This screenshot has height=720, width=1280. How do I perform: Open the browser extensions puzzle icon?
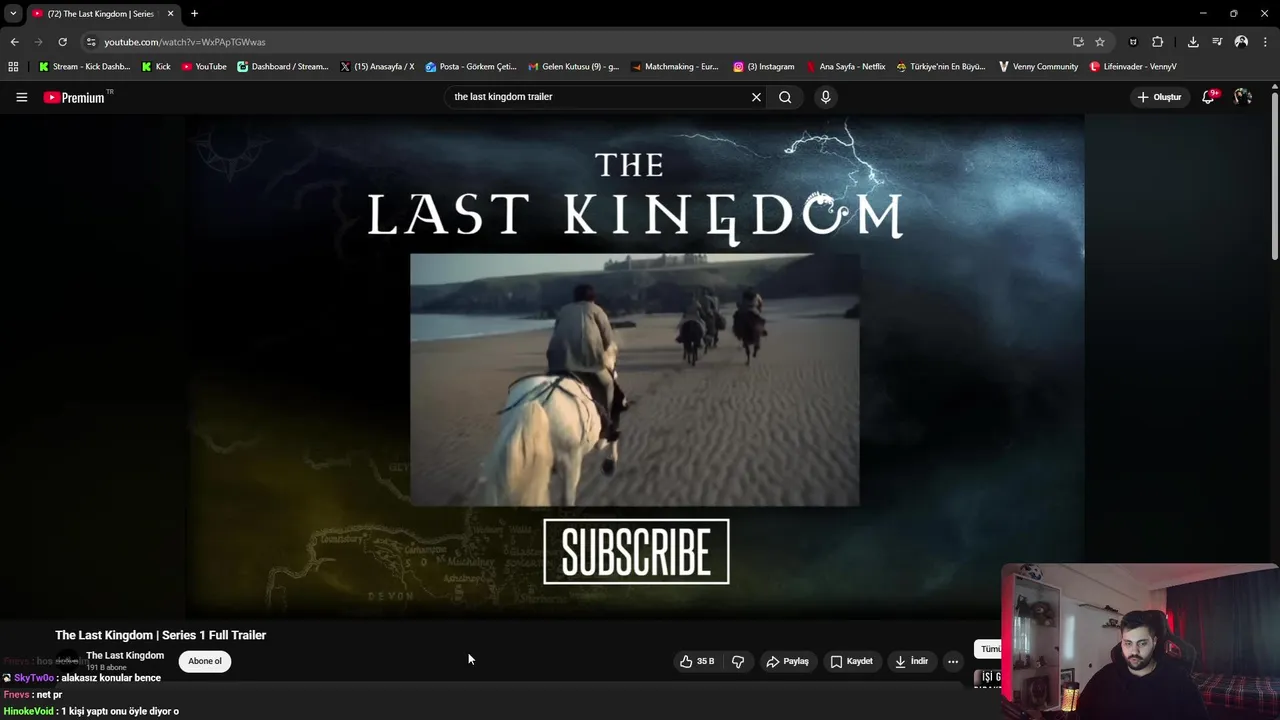1158,42
